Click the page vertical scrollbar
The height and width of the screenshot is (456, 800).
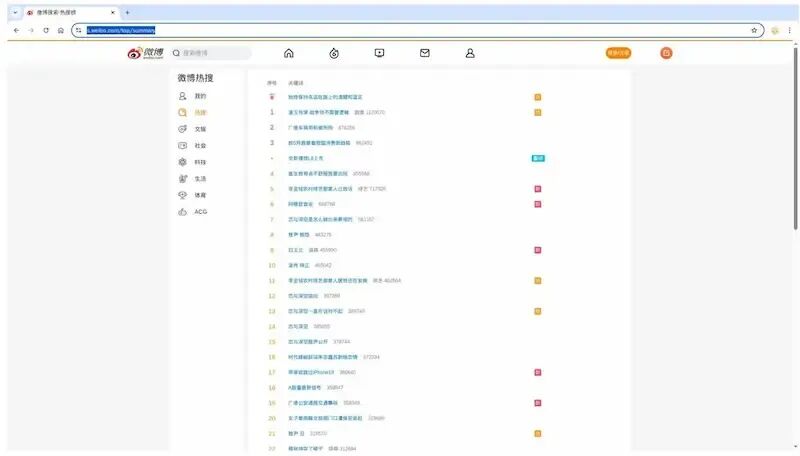[795, 138]
